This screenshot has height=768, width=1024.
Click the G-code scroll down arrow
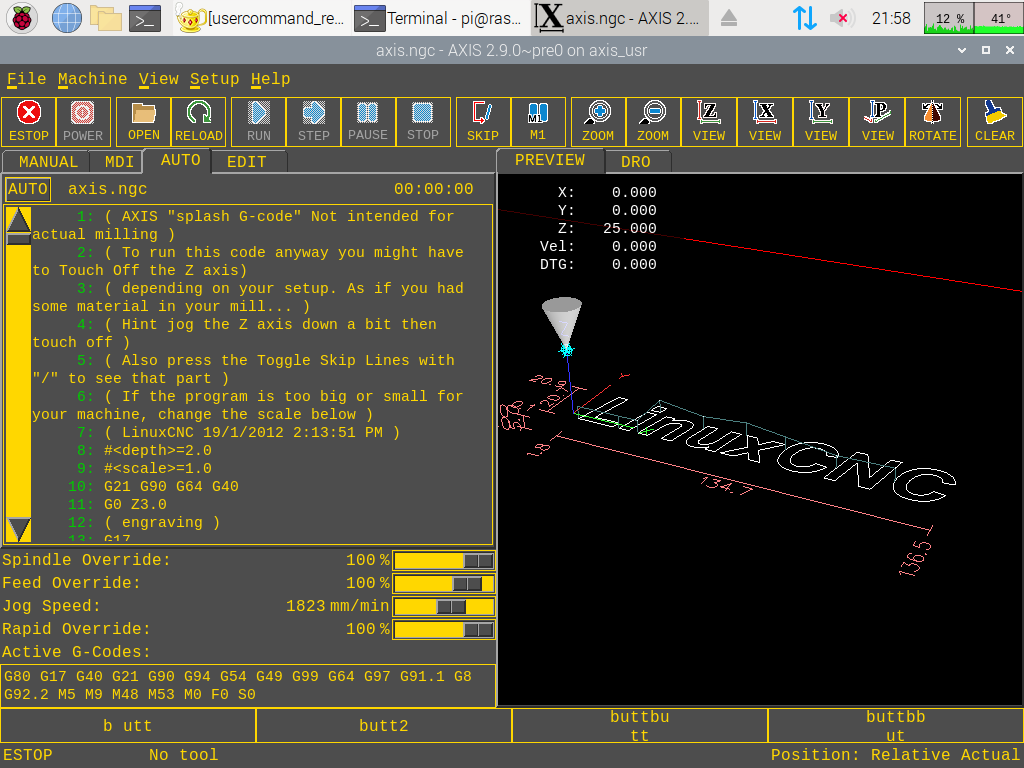(x=18, y=530)
